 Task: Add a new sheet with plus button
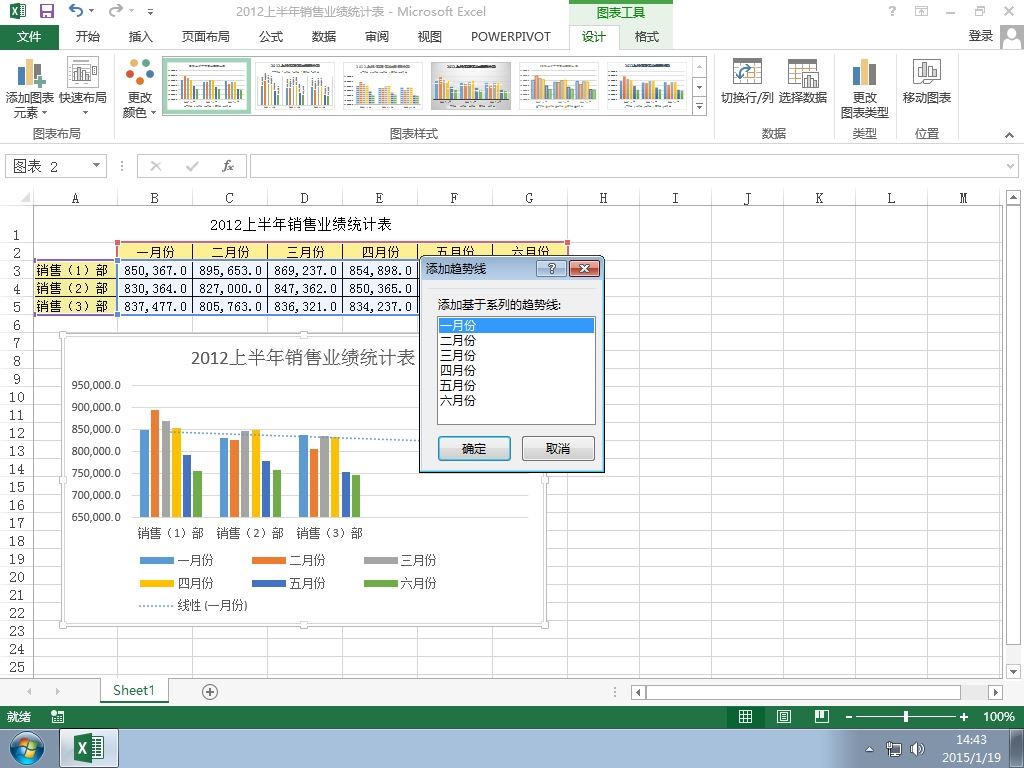(x=210, y=692)
